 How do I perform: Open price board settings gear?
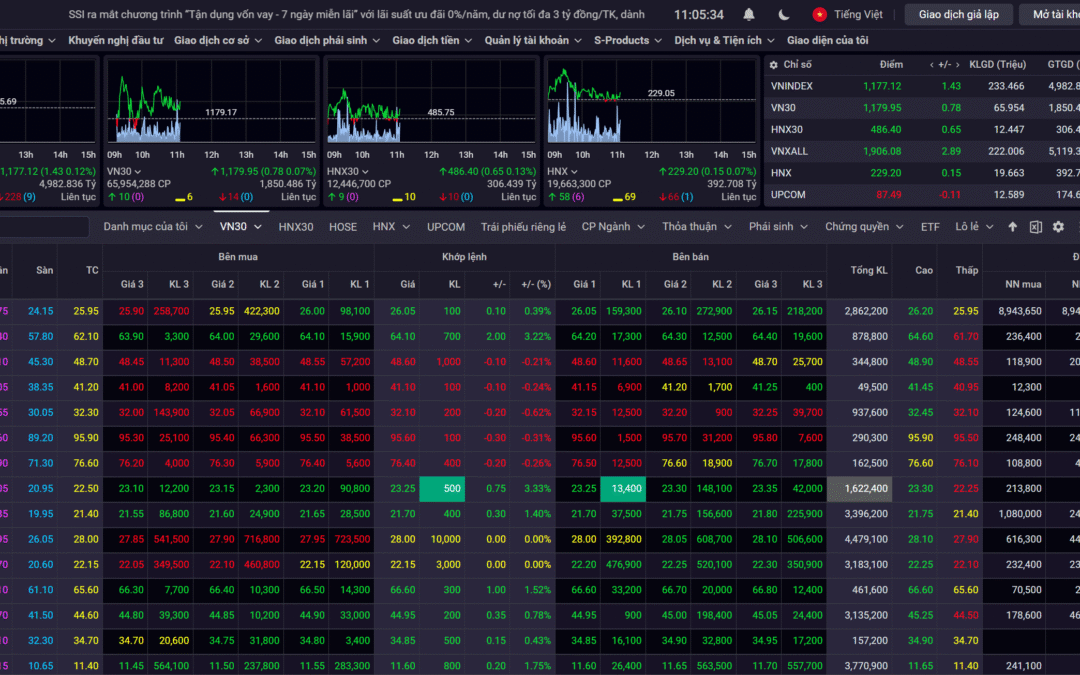pyautogui.click(x=1058, y=227)
